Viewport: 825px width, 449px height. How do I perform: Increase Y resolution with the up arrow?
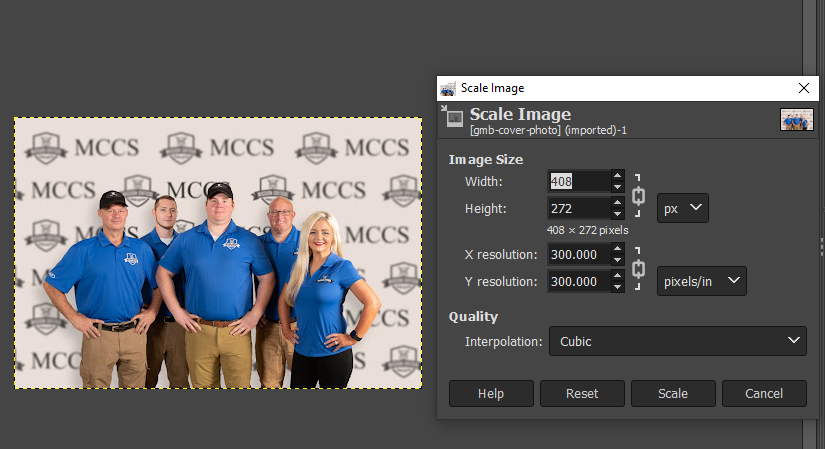(x=618, y=276)
